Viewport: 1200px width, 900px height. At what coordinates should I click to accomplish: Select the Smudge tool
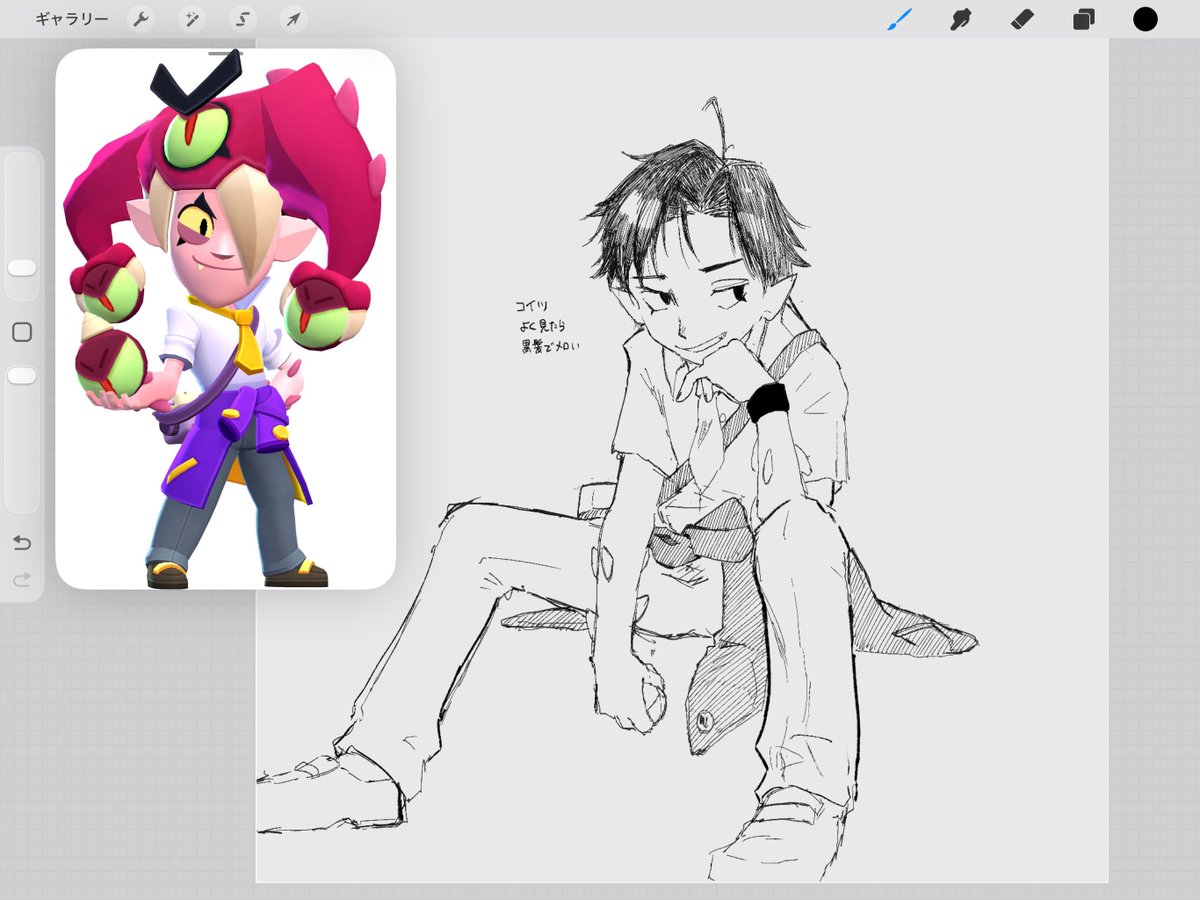(961, 19)
